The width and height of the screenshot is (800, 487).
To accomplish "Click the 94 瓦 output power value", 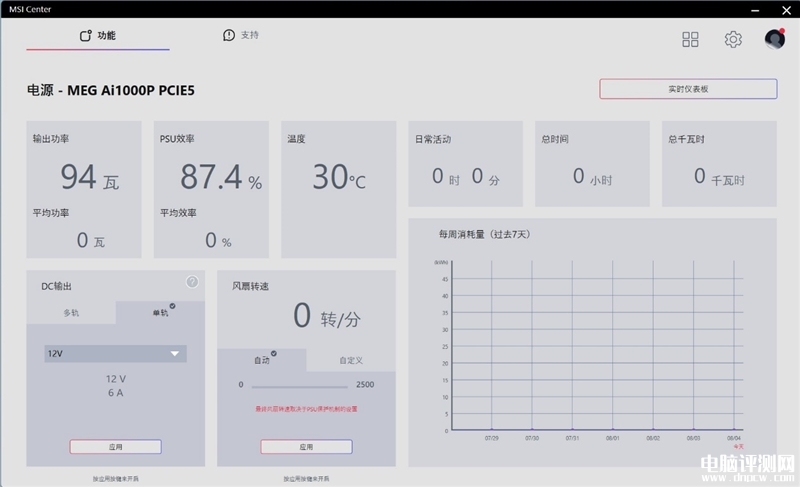I will 90,177.
